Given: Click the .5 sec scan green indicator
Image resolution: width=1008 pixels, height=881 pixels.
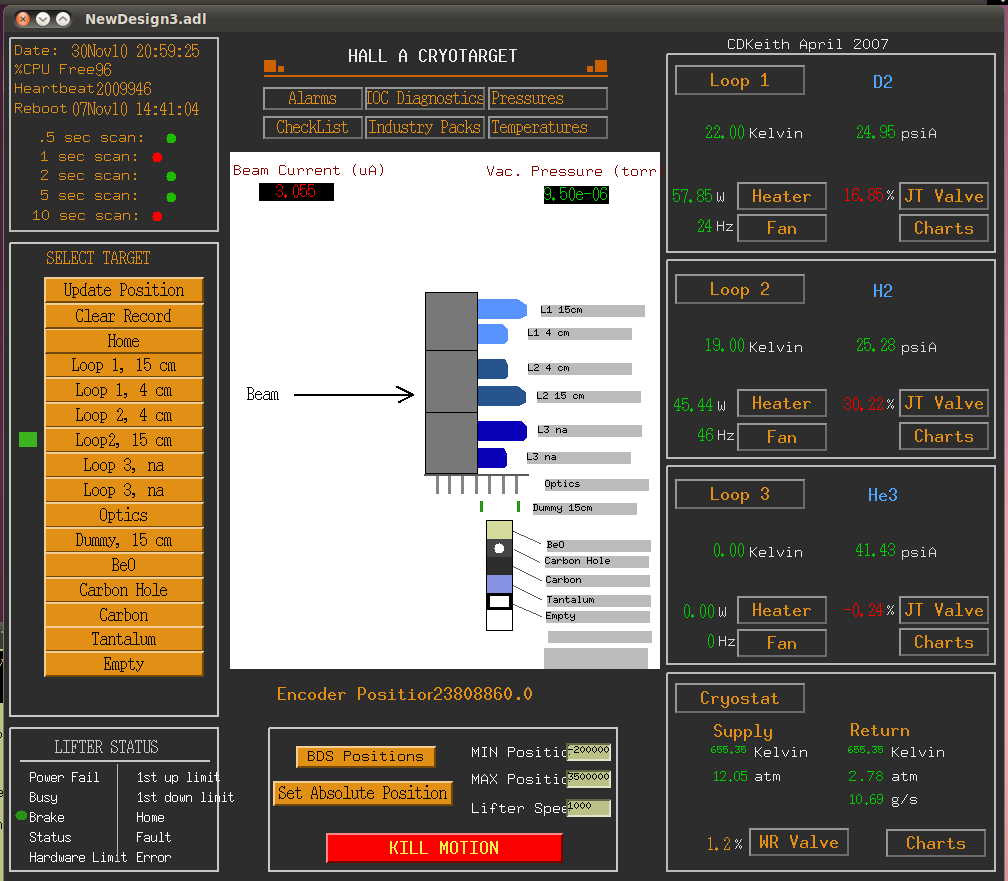Looking at the screenshot, I should (x=171, y=138).
